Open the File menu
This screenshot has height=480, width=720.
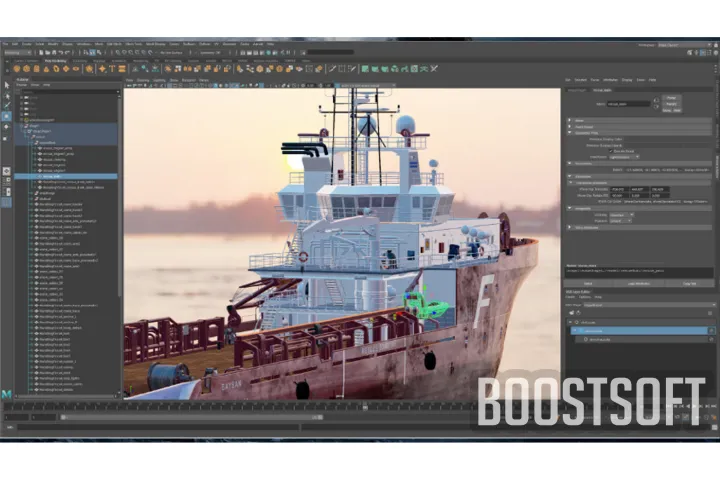tap(6, 44)
